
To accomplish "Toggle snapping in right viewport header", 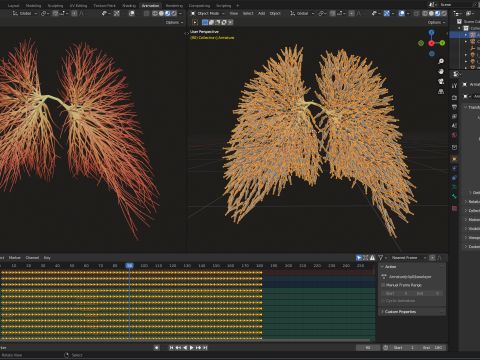I will [332, 13].
